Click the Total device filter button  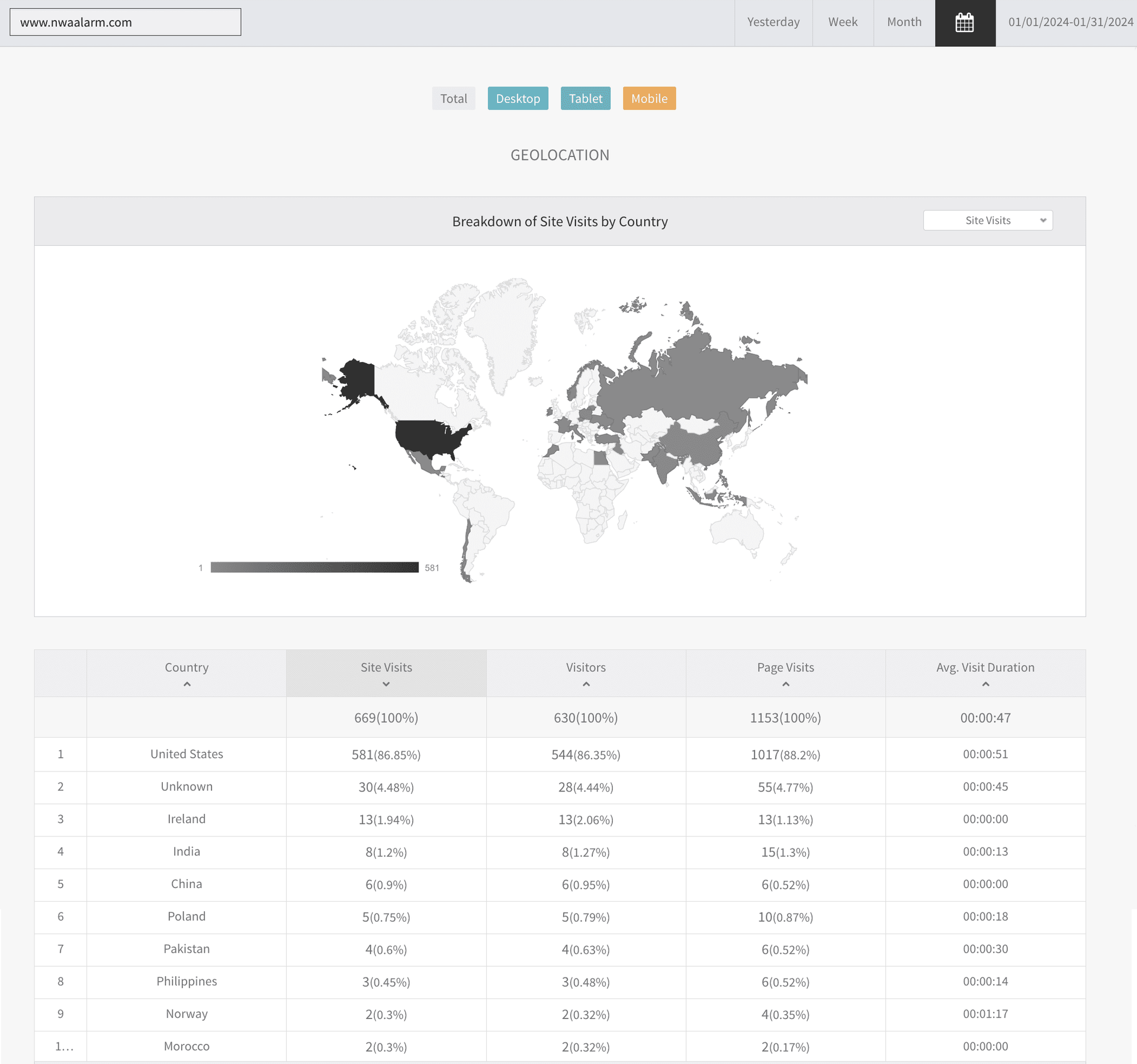point(453,98)
